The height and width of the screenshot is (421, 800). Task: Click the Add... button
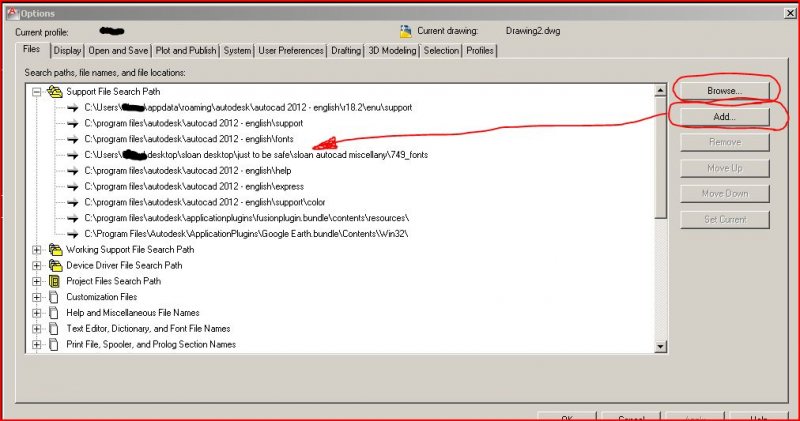724,117
